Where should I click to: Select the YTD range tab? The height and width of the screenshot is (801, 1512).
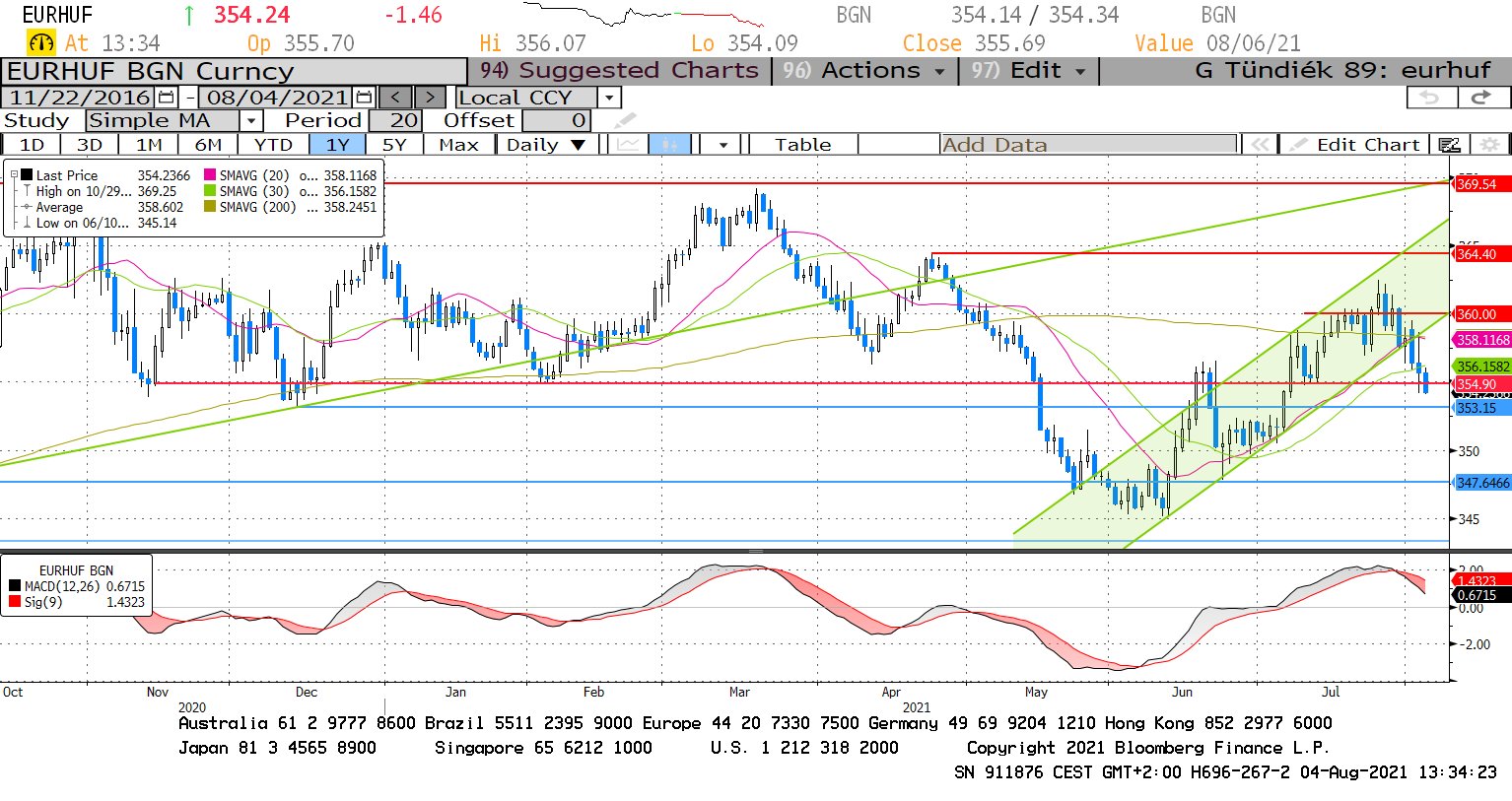[x=273, y=145]
